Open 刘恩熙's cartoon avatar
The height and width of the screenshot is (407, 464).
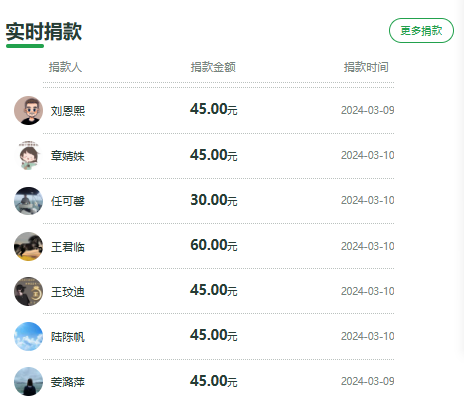coord(29,111)
